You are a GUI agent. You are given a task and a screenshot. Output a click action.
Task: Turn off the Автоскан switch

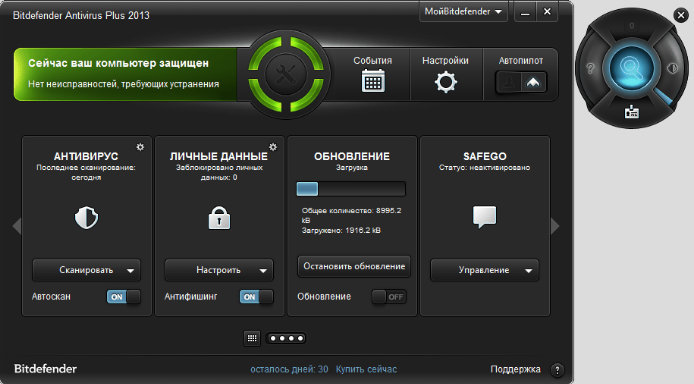[x=123, y=297]
